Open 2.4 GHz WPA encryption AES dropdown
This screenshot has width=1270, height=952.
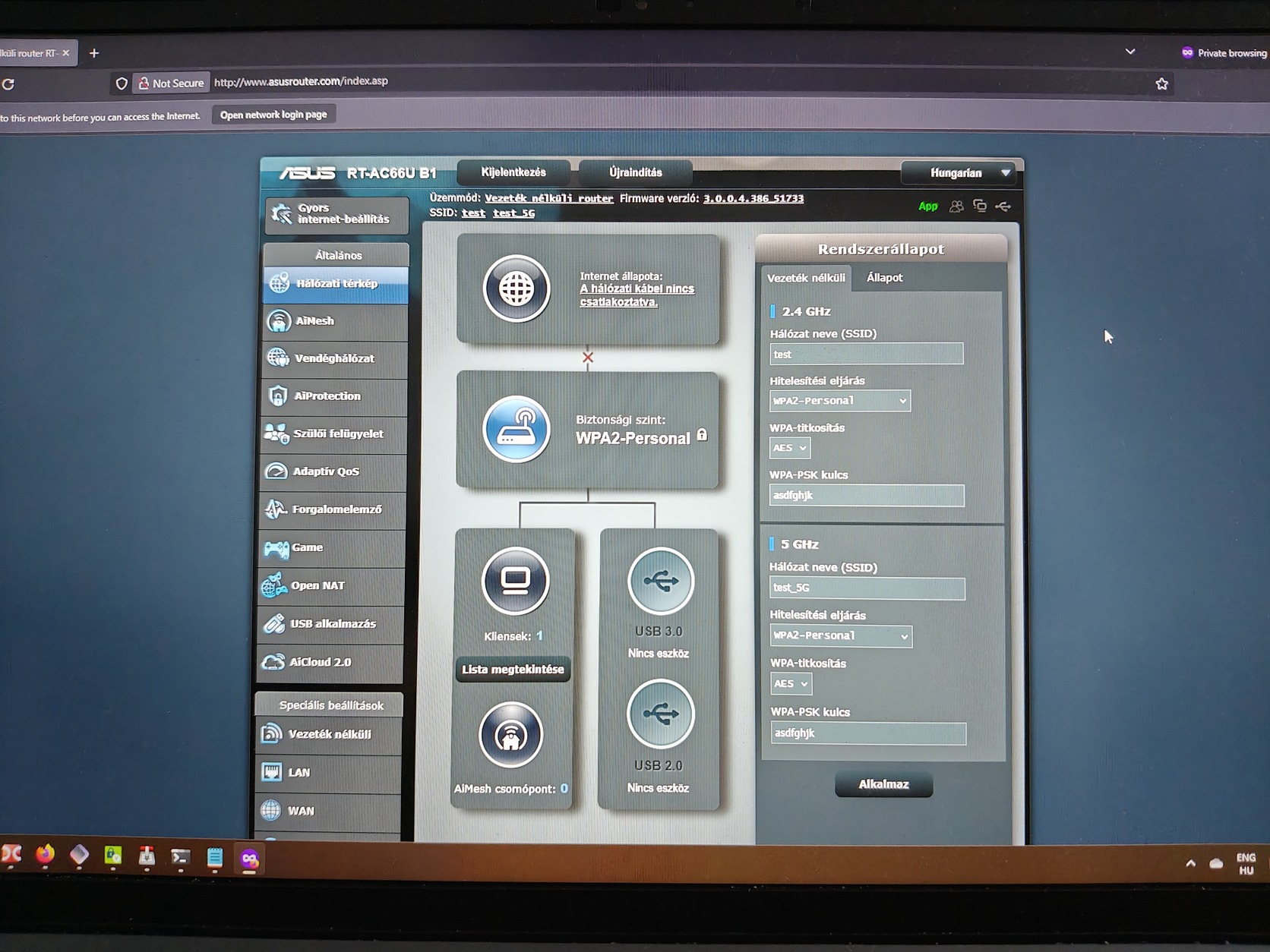click(x=789, y=448)
